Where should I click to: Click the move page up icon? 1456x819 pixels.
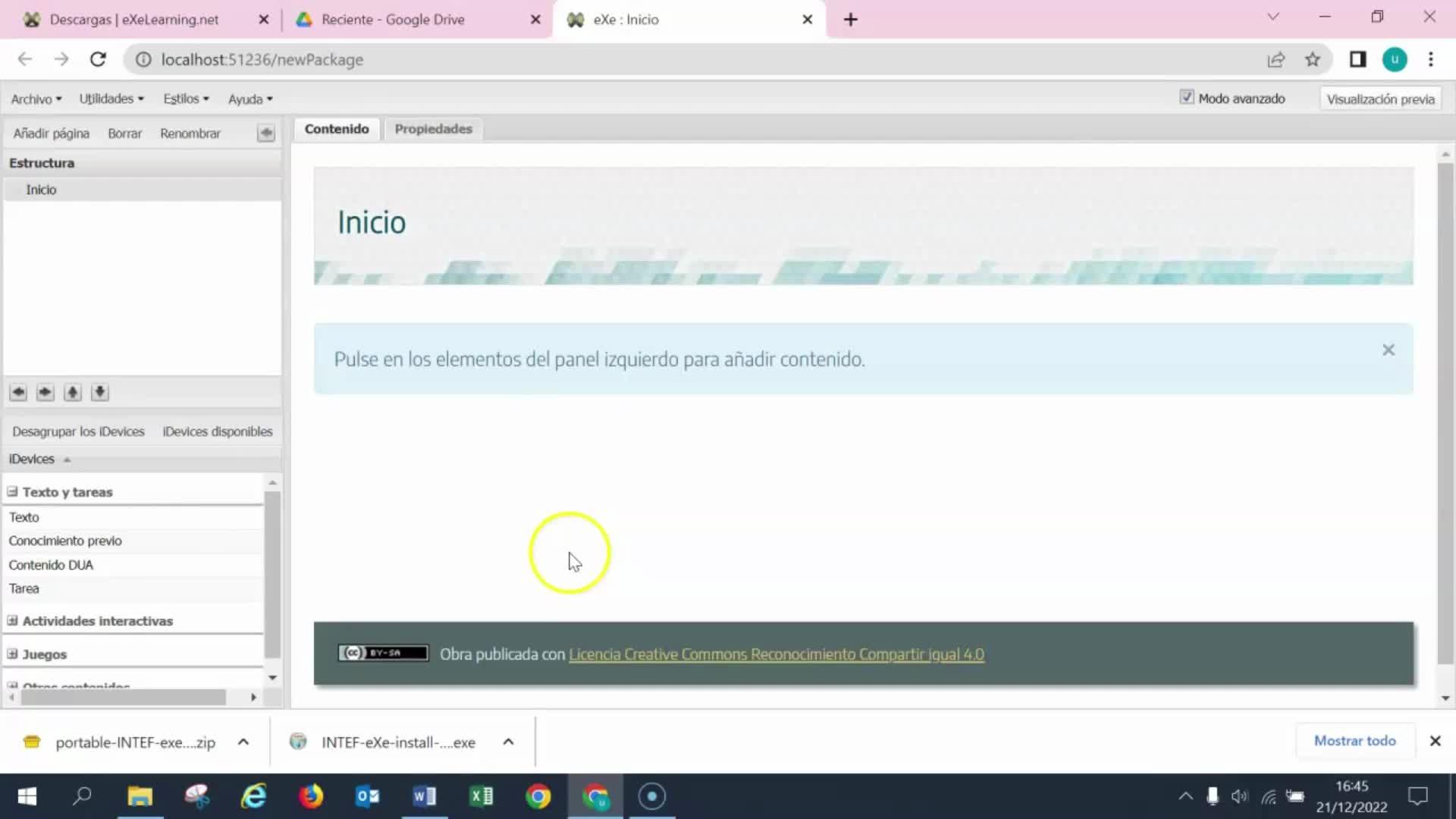[73, 392]
